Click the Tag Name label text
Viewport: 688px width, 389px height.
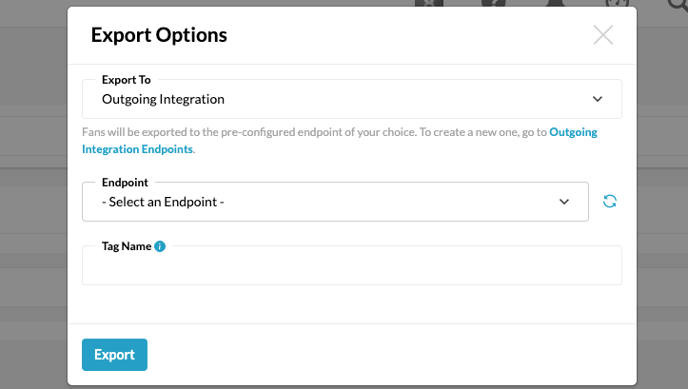[126, 246]
